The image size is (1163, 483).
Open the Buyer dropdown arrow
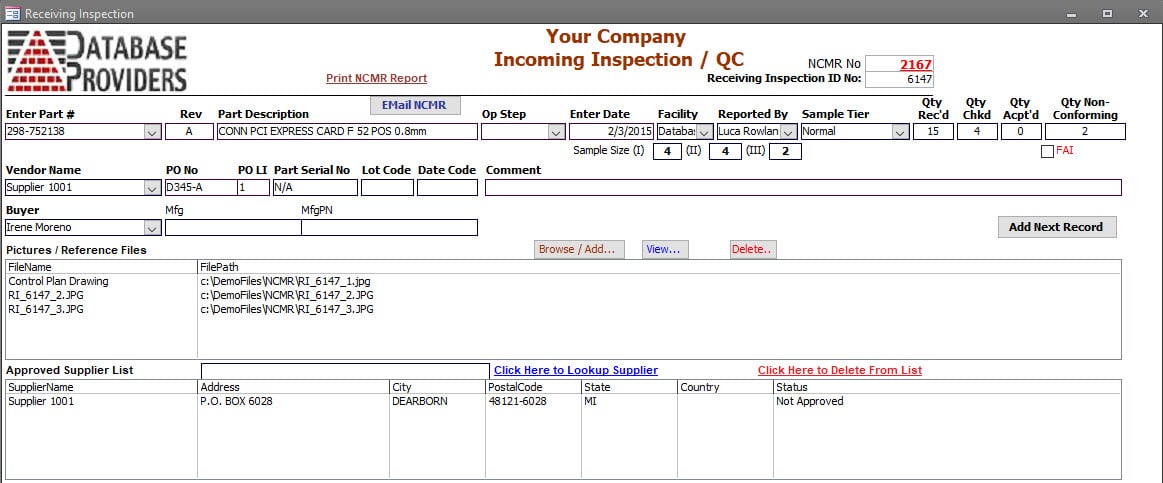152,228
